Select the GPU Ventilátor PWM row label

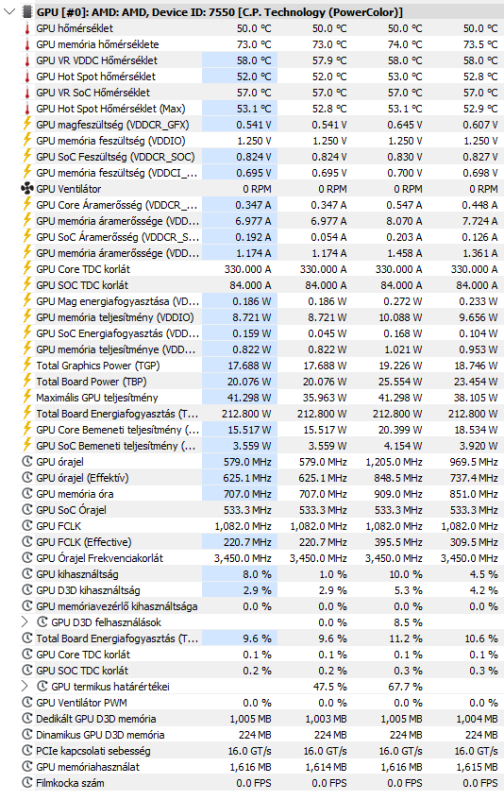(81, 703)
